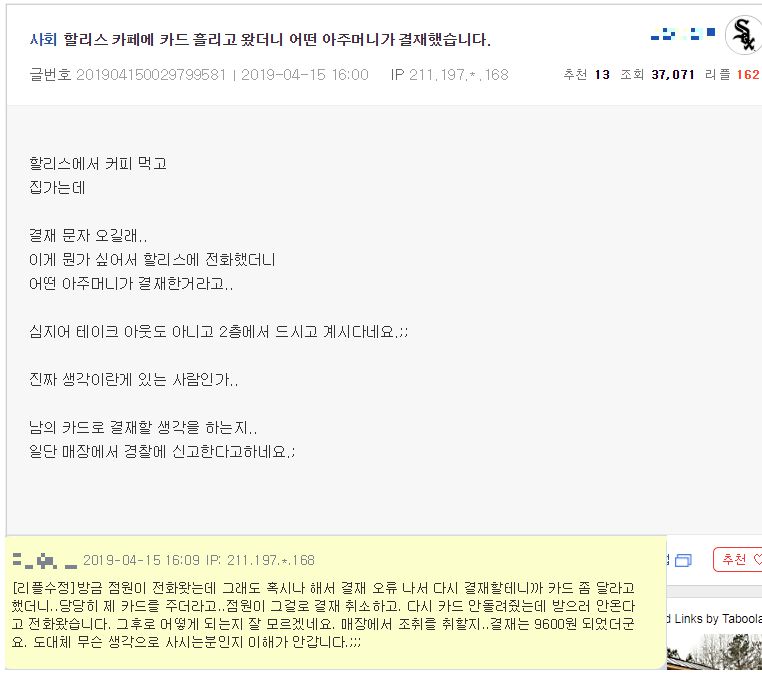This screenshot has width=762, height=682.
Task: Click the 리플 162 reply count
Action: pos(732,74)
